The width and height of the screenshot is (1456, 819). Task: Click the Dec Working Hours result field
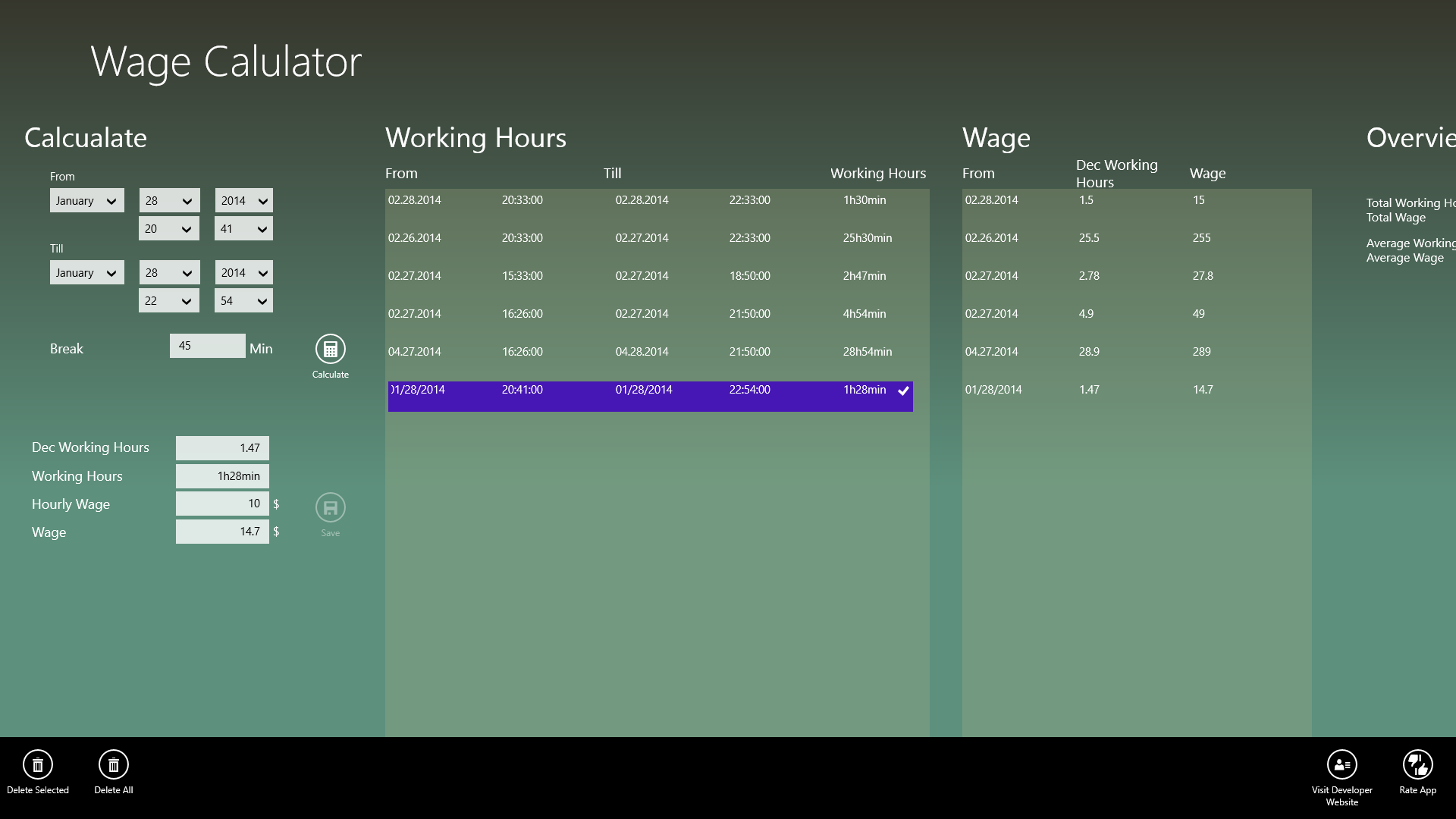coord(222,448)
